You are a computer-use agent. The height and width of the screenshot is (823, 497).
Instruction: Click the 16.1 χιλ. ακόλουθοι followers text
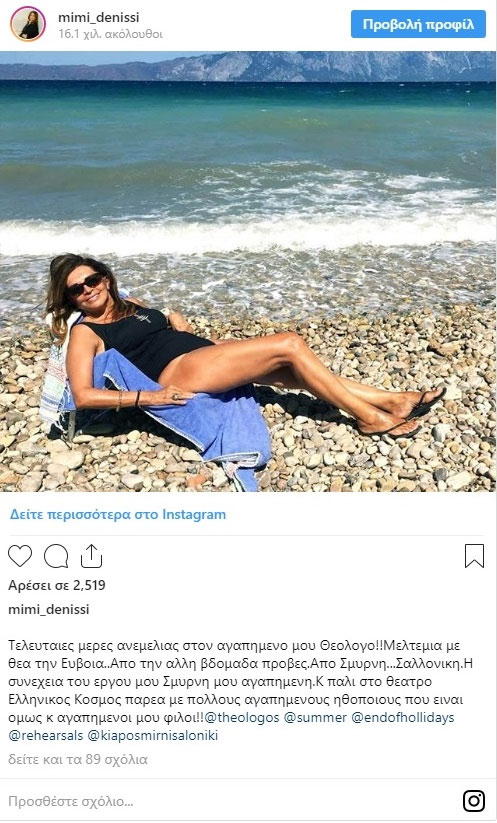point(110,34)
